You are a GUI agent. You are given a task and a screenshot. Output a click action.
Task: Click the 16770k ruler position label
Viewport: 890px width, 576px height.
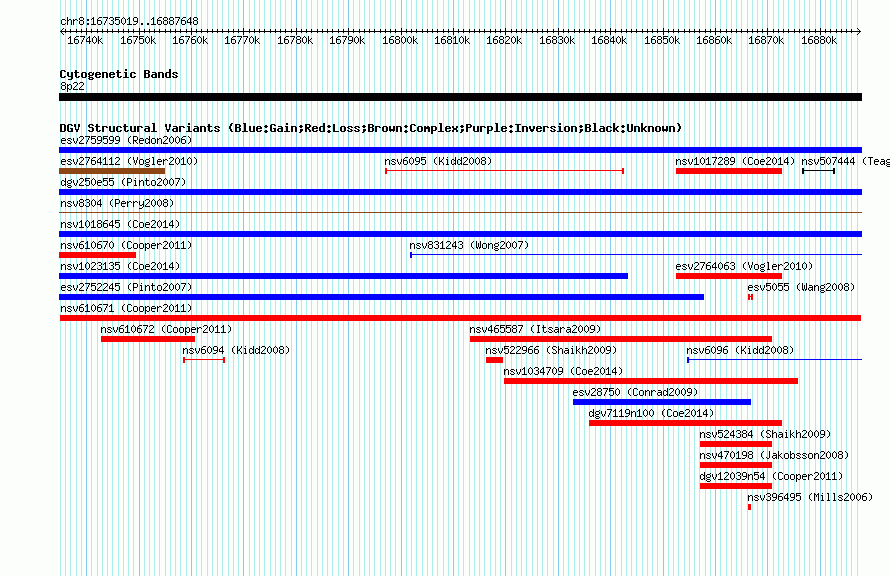(242, 40)
